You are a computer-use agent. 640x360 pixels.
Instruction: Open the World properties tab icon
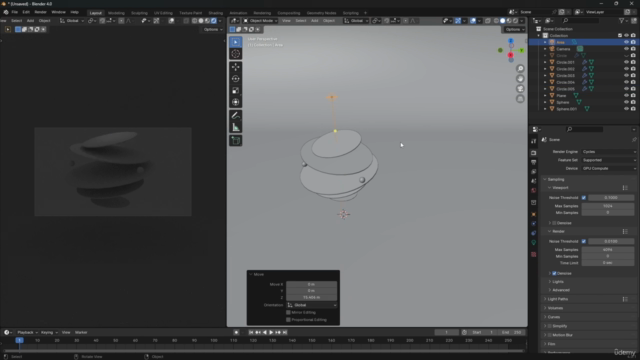[533, 190]
